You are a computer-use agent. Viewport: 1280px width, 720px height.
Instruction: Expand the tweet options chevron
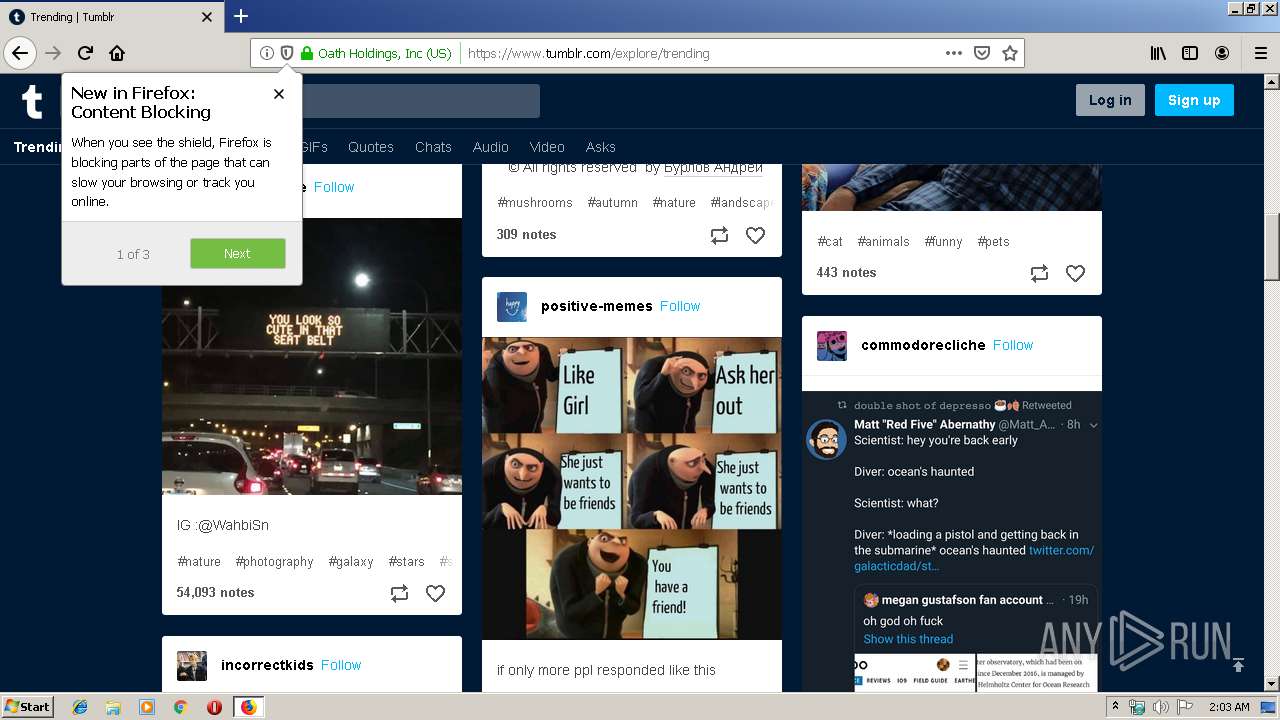1093,425
